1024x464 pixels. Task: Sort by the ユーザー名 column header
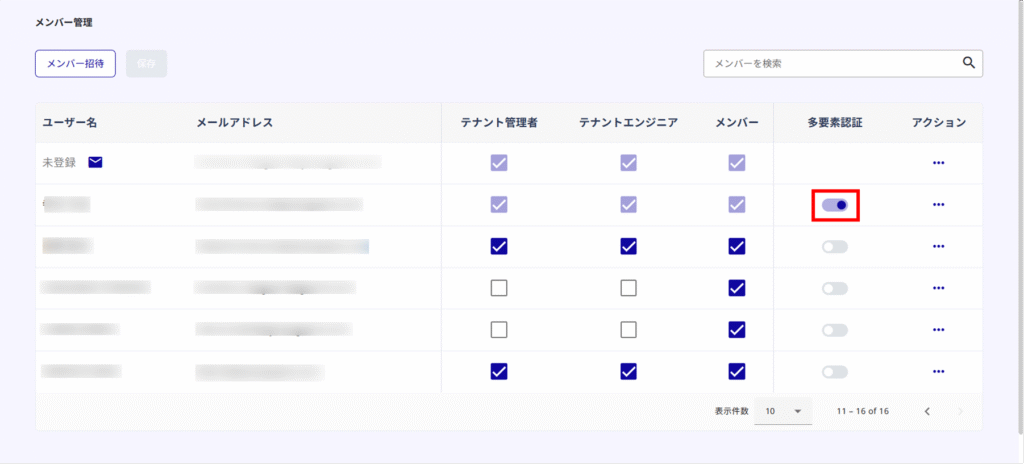pos(70,122)
